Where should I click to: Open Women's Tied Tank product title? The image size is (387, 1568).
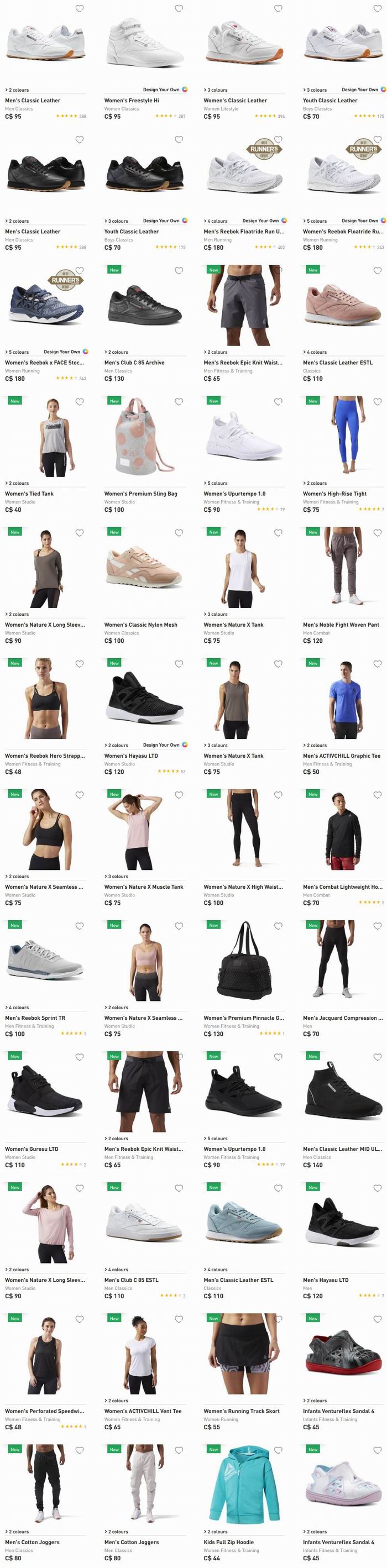click(29, 494)
